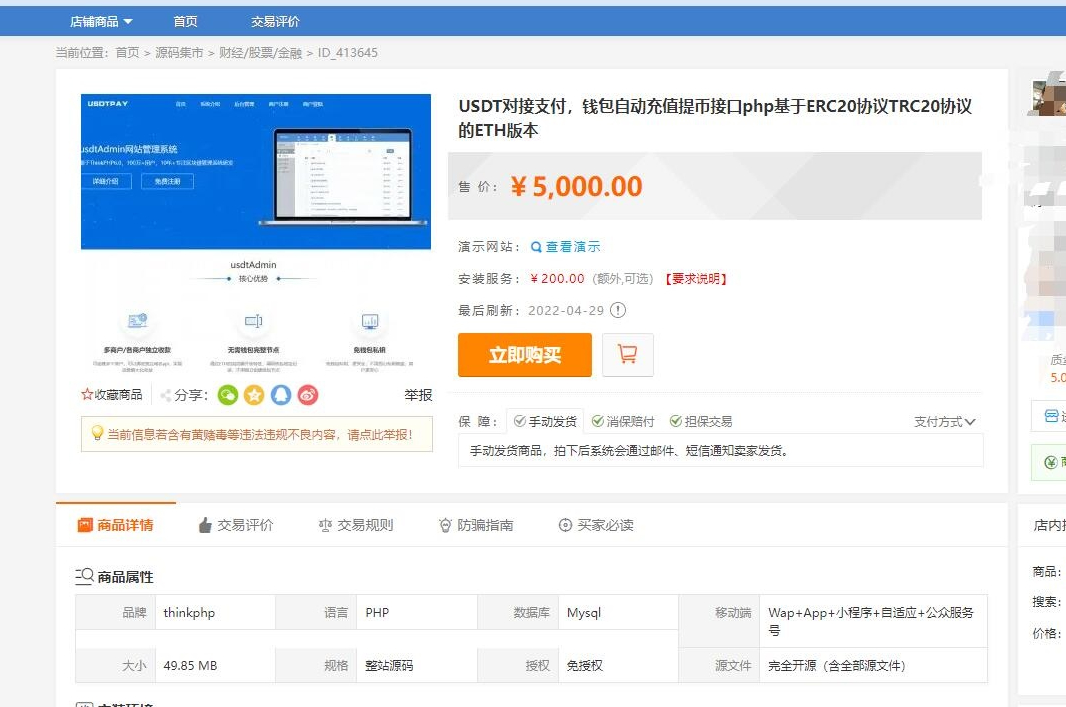The width and height of the screenshot is (1066, 707).
Task: Click the ID_413645 breadcrumb text
Action: tap(347, 52)
